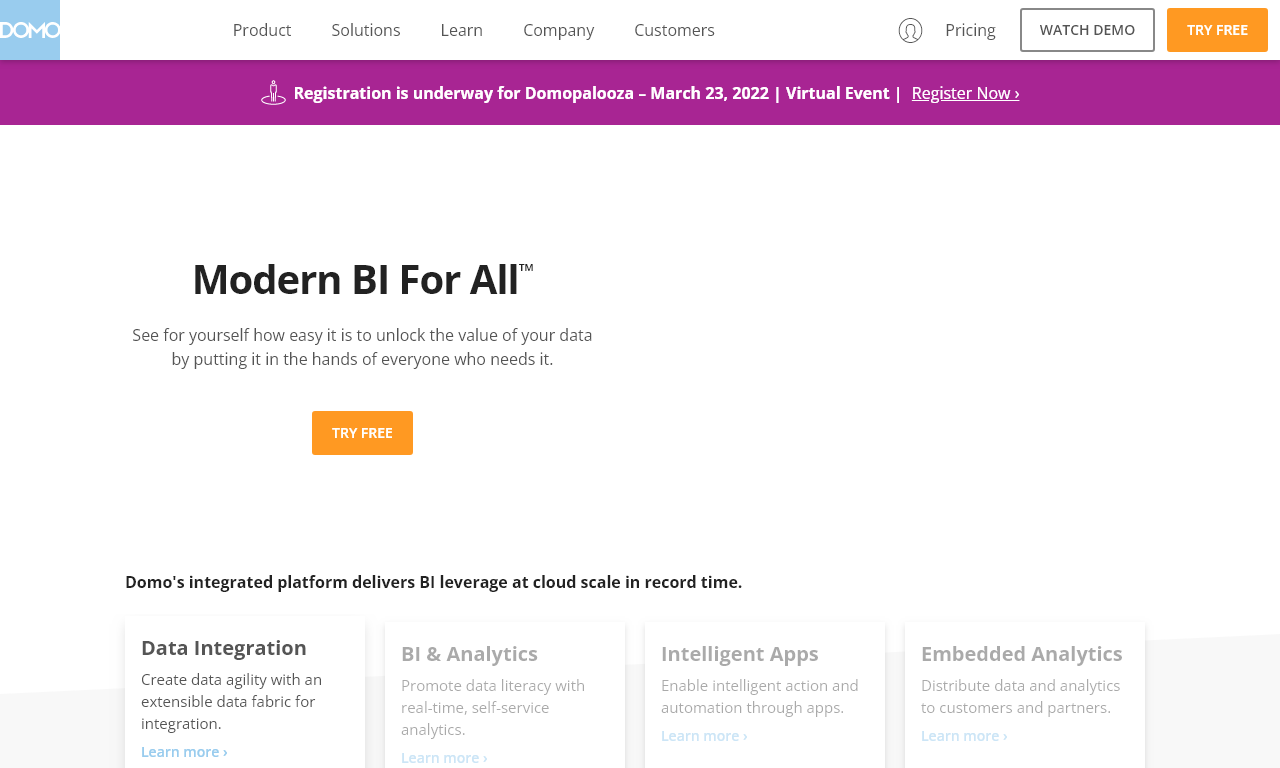Click 'Enable intelligent action' description text
The image size is (1280, 768).
point(760,696)
